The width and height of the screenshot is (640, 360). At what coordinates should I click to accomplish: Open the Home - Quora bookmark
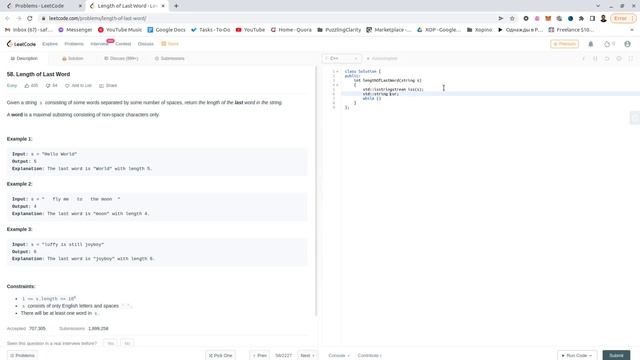291,30
